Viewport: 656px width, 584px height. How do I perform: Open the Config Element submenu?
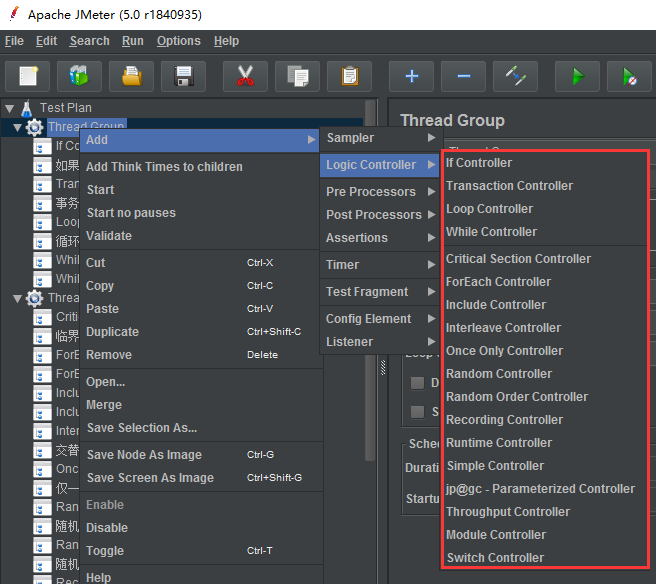[380, 319]
